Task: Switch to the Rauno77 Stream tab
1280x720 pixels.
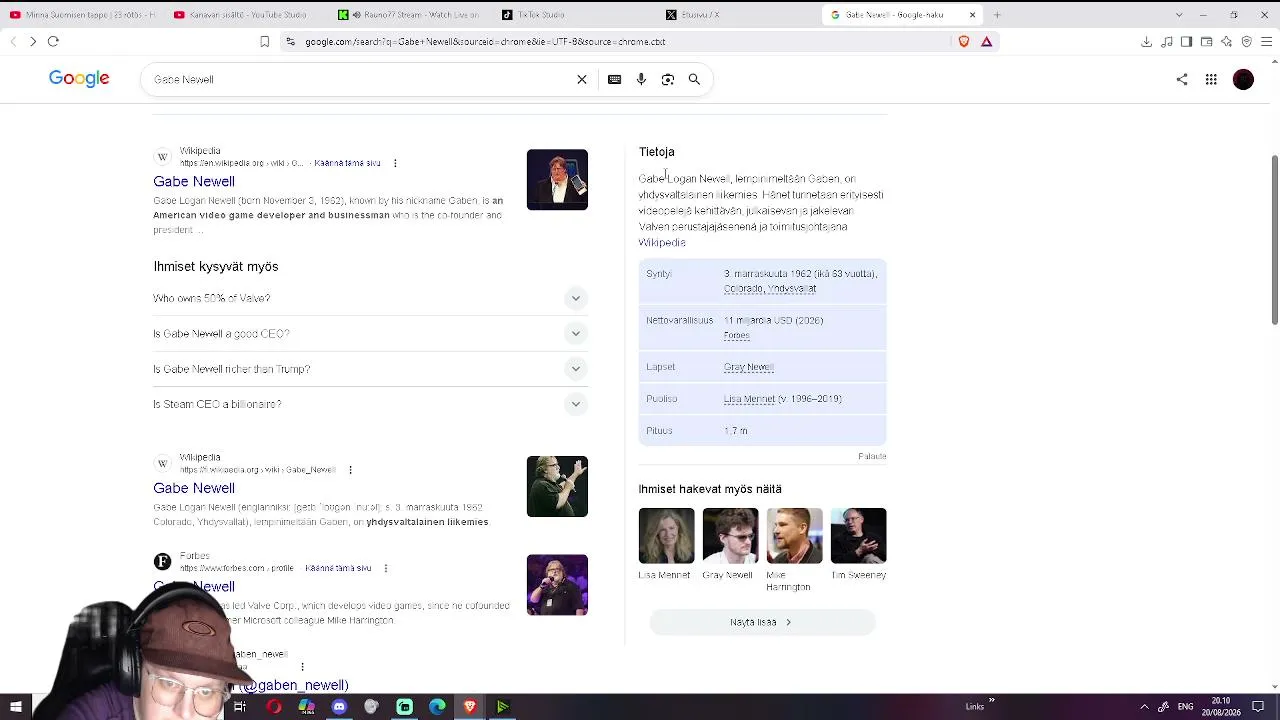Action: (408, 15)
